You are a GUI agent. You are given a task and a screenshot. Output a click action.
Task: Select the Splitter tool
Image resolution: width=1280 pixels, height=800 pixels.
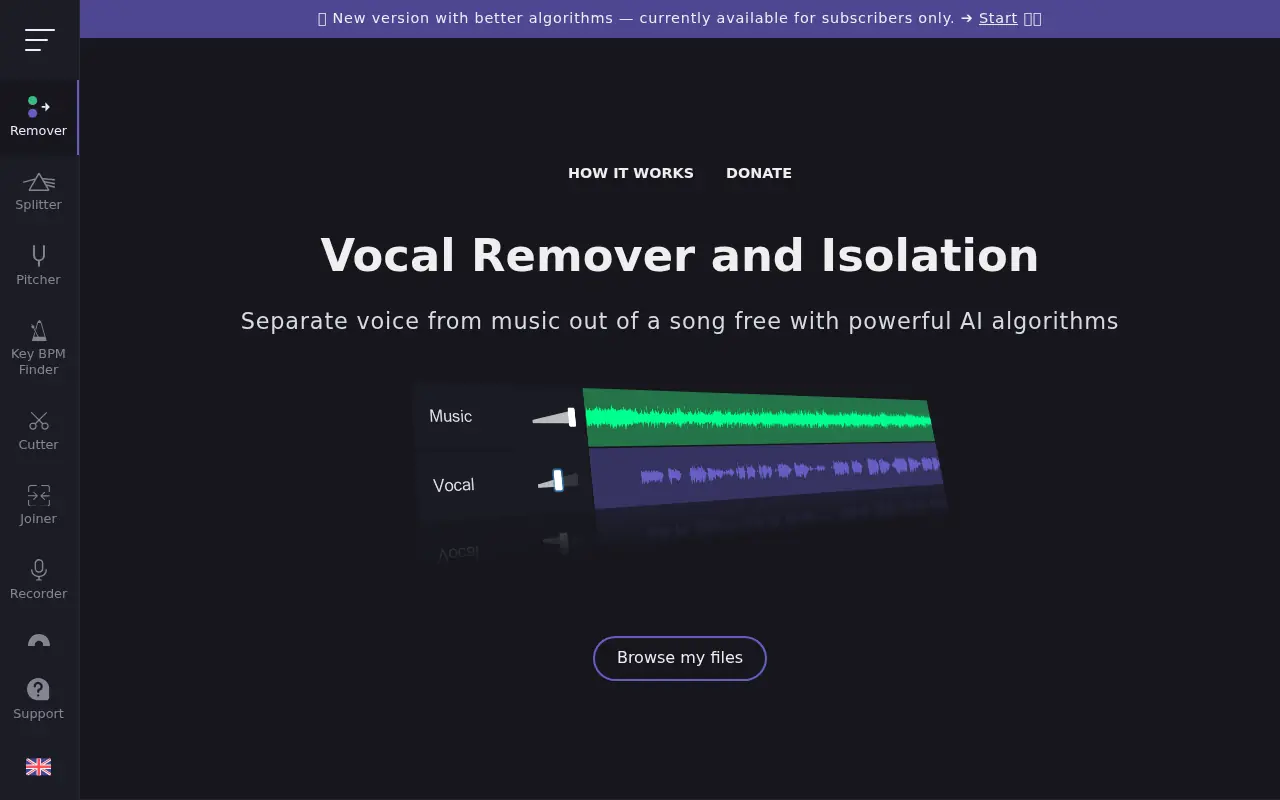pos(38,191)
